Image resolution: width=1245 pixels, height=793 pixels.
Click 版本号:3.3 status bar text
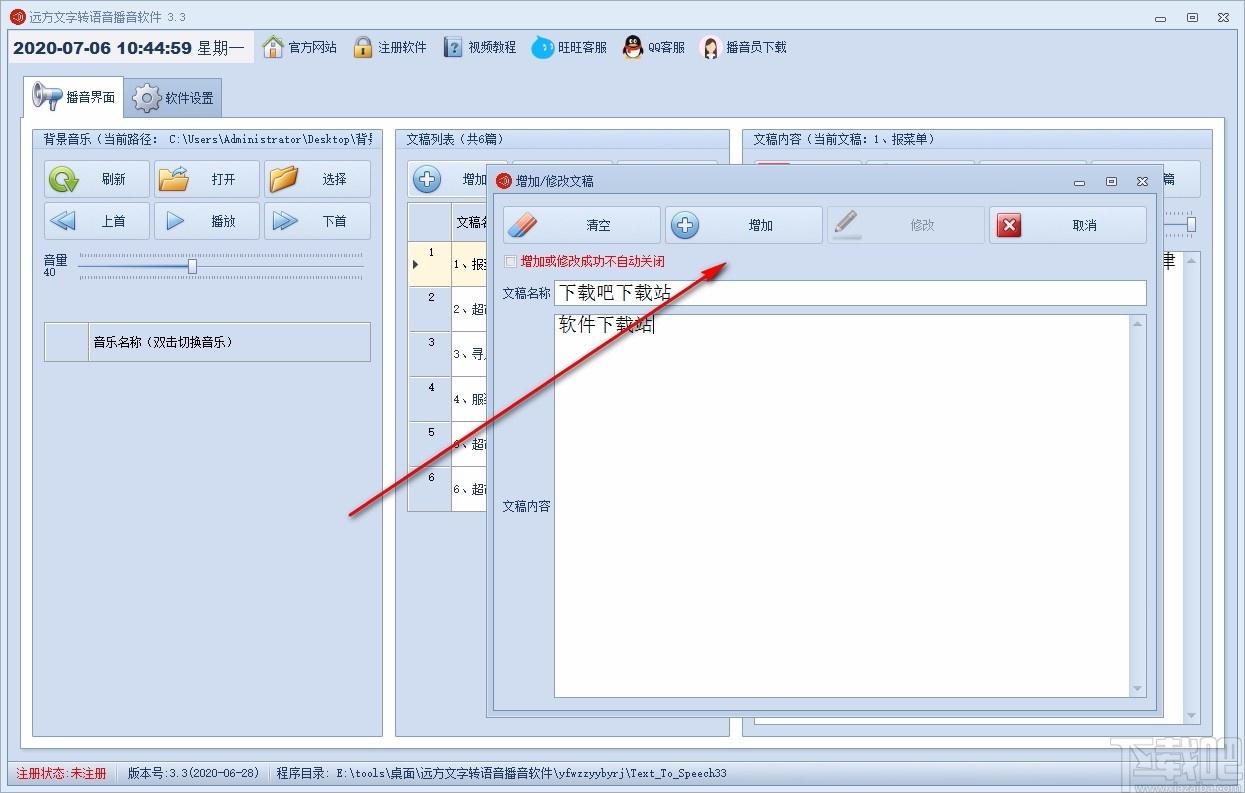coord(193,773)
